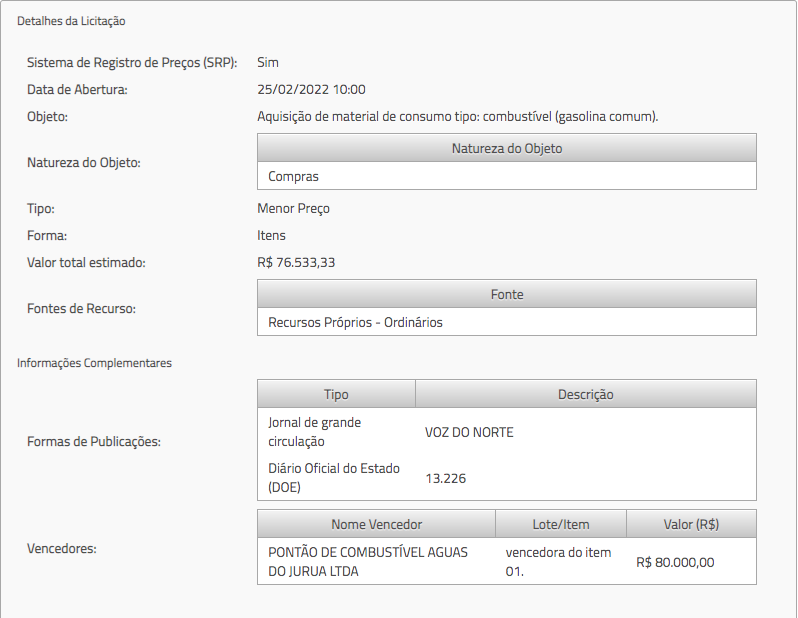This screenshot has width=798, height=618.
Task: Select the Compras table cell
Action: 294,176
